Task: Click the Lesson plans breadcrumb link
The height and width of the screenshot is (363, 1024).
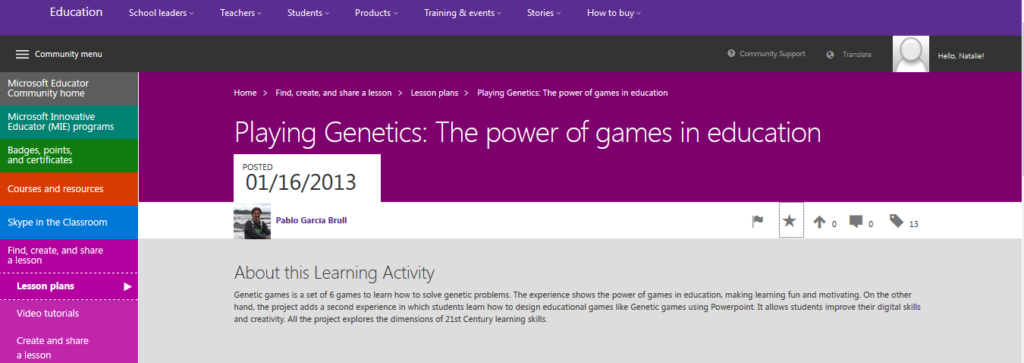Action: [x=434, y=93]
